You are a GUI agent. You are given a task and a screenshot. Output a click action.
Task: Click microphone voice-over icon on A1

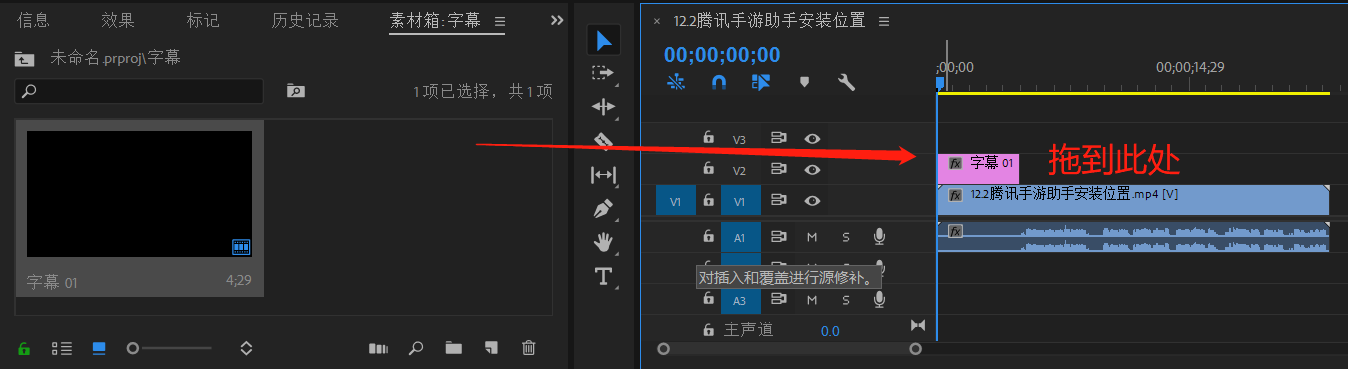[879, 237]
